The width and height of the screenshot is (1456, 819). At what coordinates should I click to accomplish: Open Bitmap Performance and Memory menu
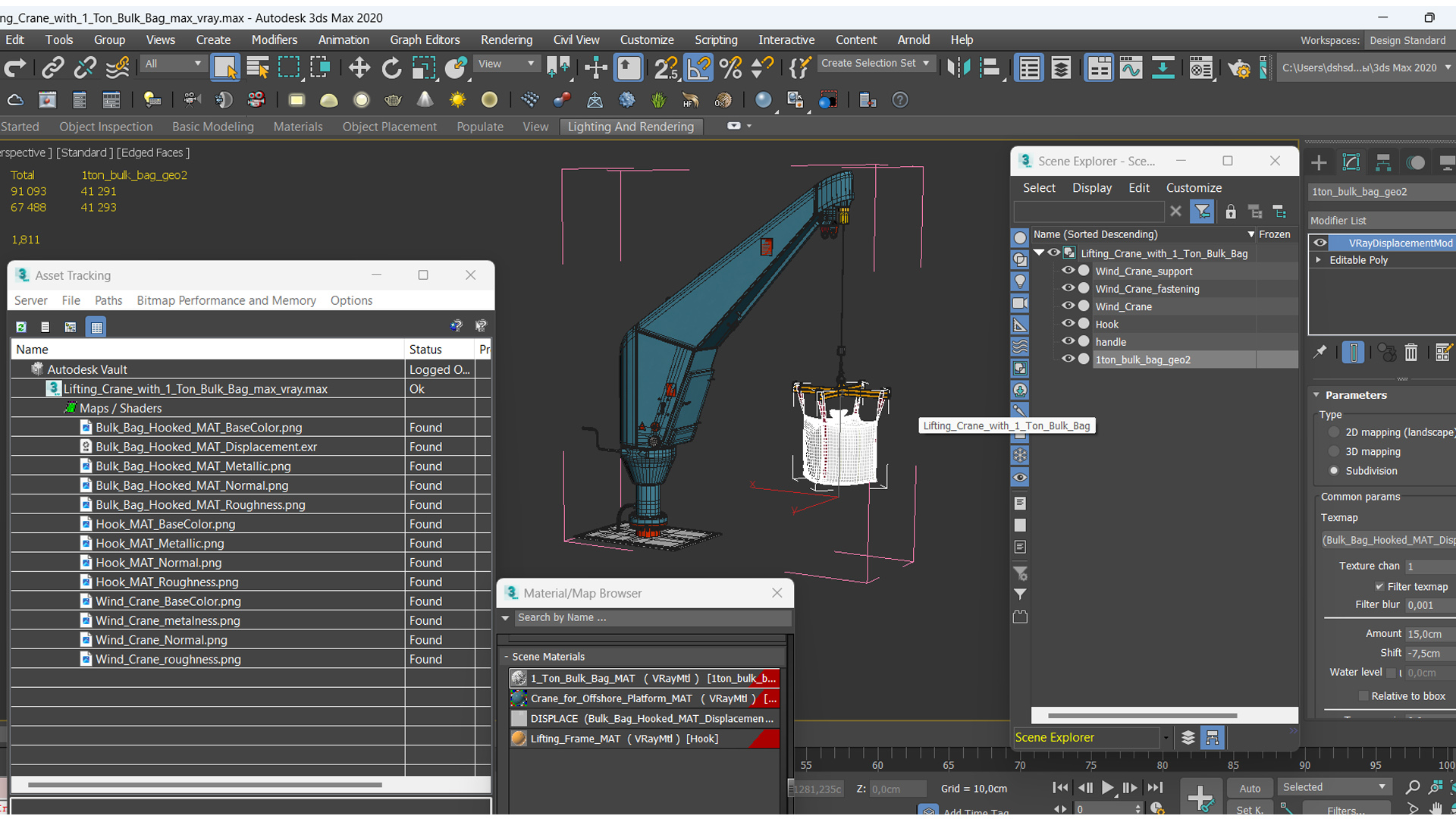point(226,301)
